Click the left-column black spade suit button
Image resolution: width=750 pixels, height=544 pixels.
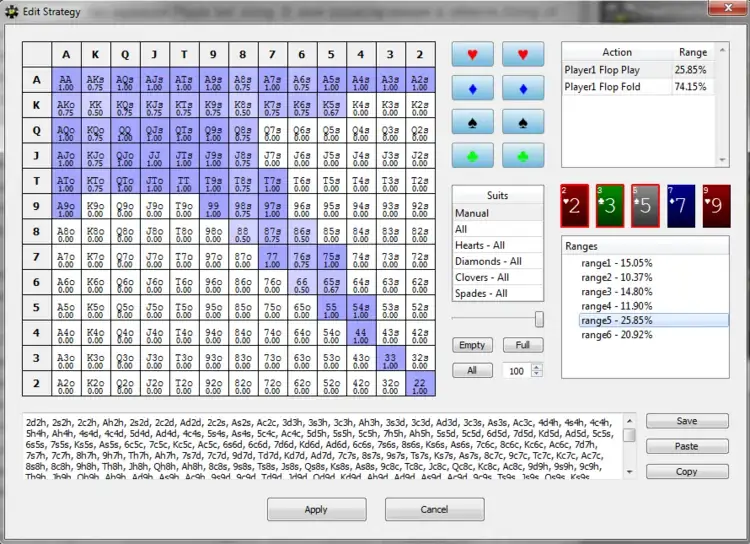point(473,122)
